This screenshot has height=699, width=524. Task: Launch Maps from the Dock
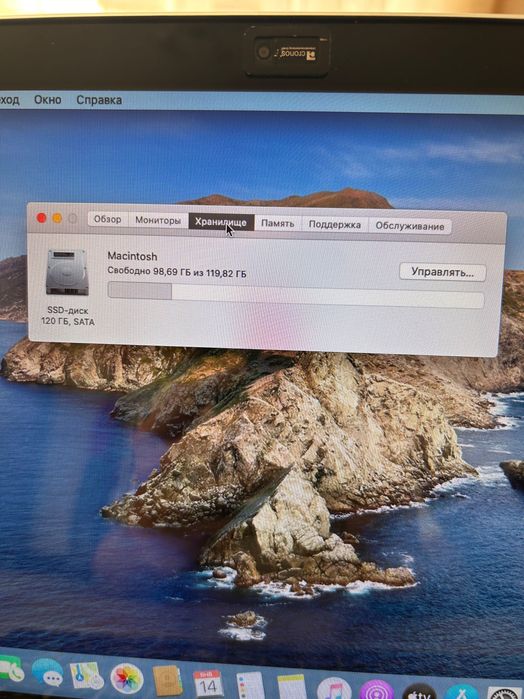[87, 676]
